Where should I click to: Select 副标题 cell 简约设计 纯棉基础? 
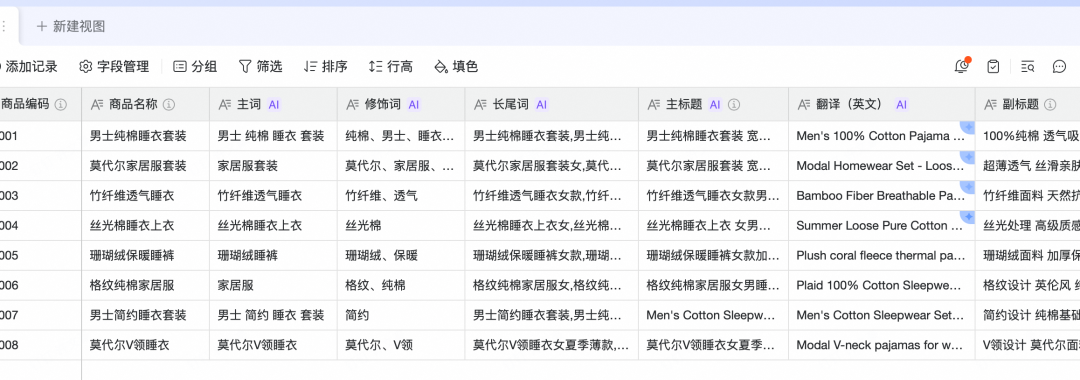1028,315
